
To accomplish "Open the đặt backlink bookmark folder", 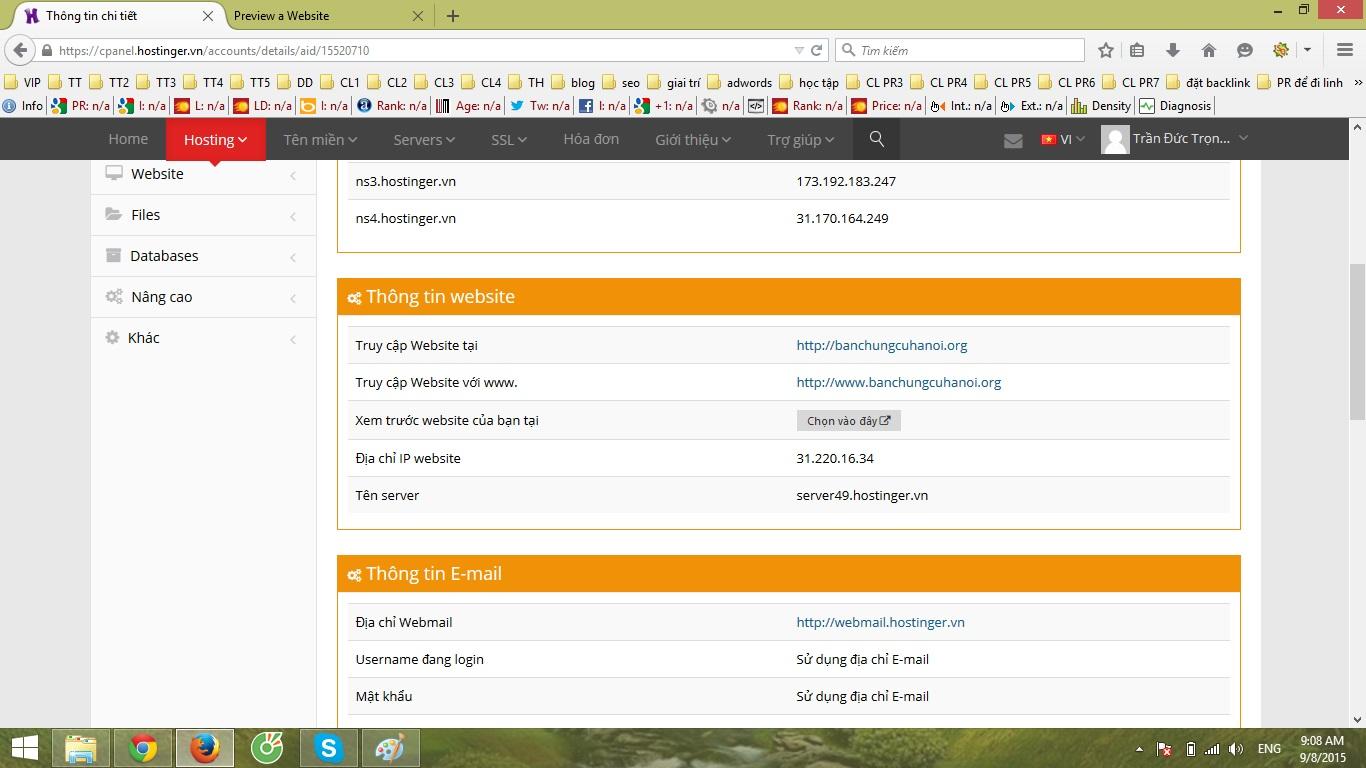I will [1208, 82].
